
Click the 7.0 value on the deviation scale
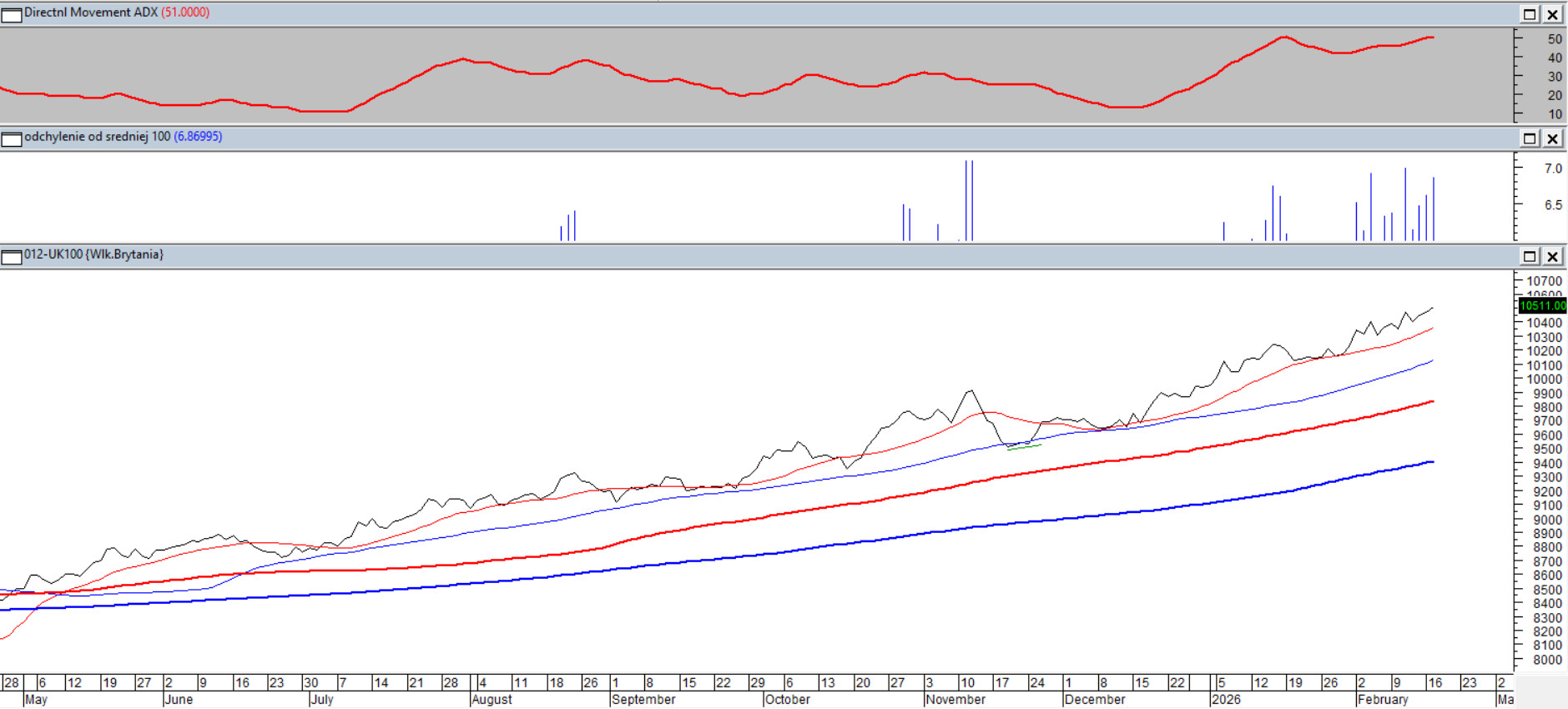(1552, 168)
